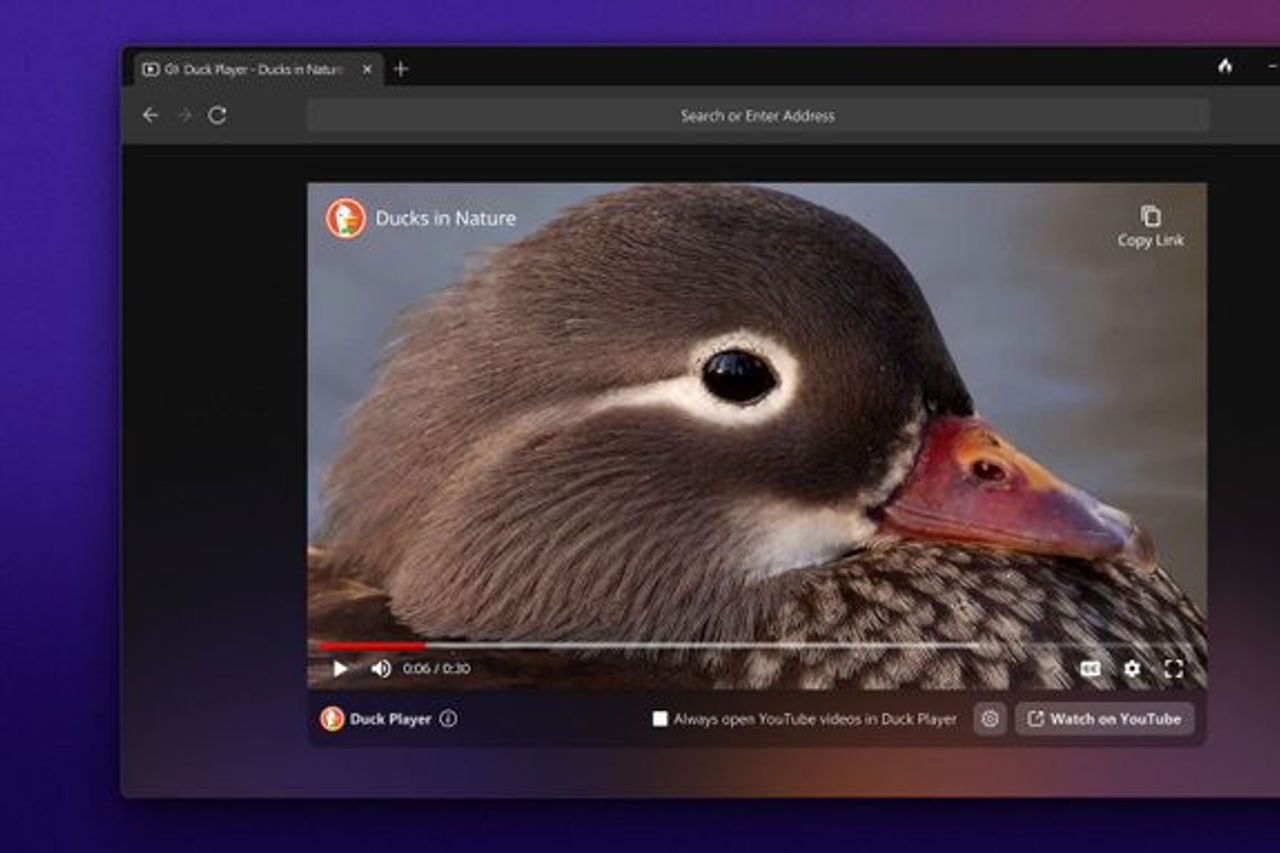Copy Link using top-right video icon

(1151, 226)
